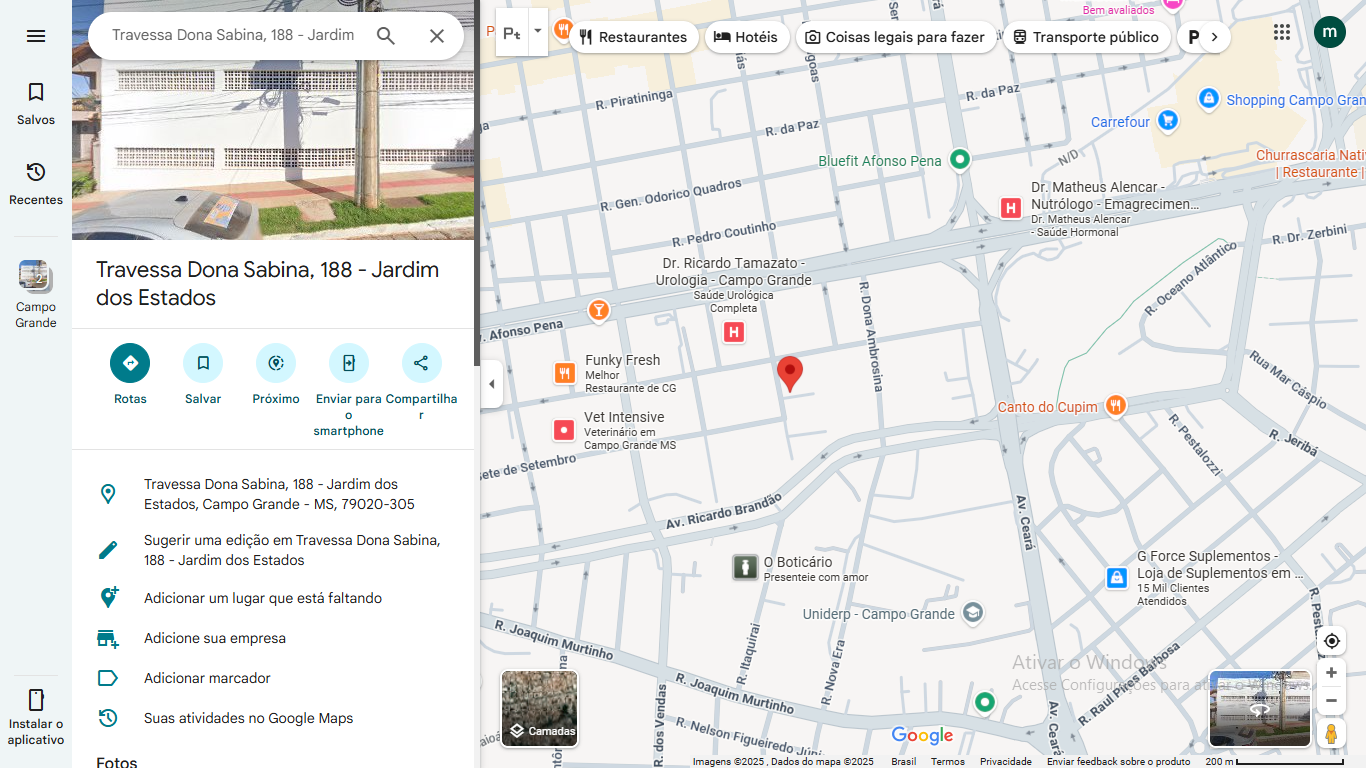Viewport: 1366px width, 768px height.
Task: Open dropdown arrow beside parking shortcut
Action: [538, 31]
